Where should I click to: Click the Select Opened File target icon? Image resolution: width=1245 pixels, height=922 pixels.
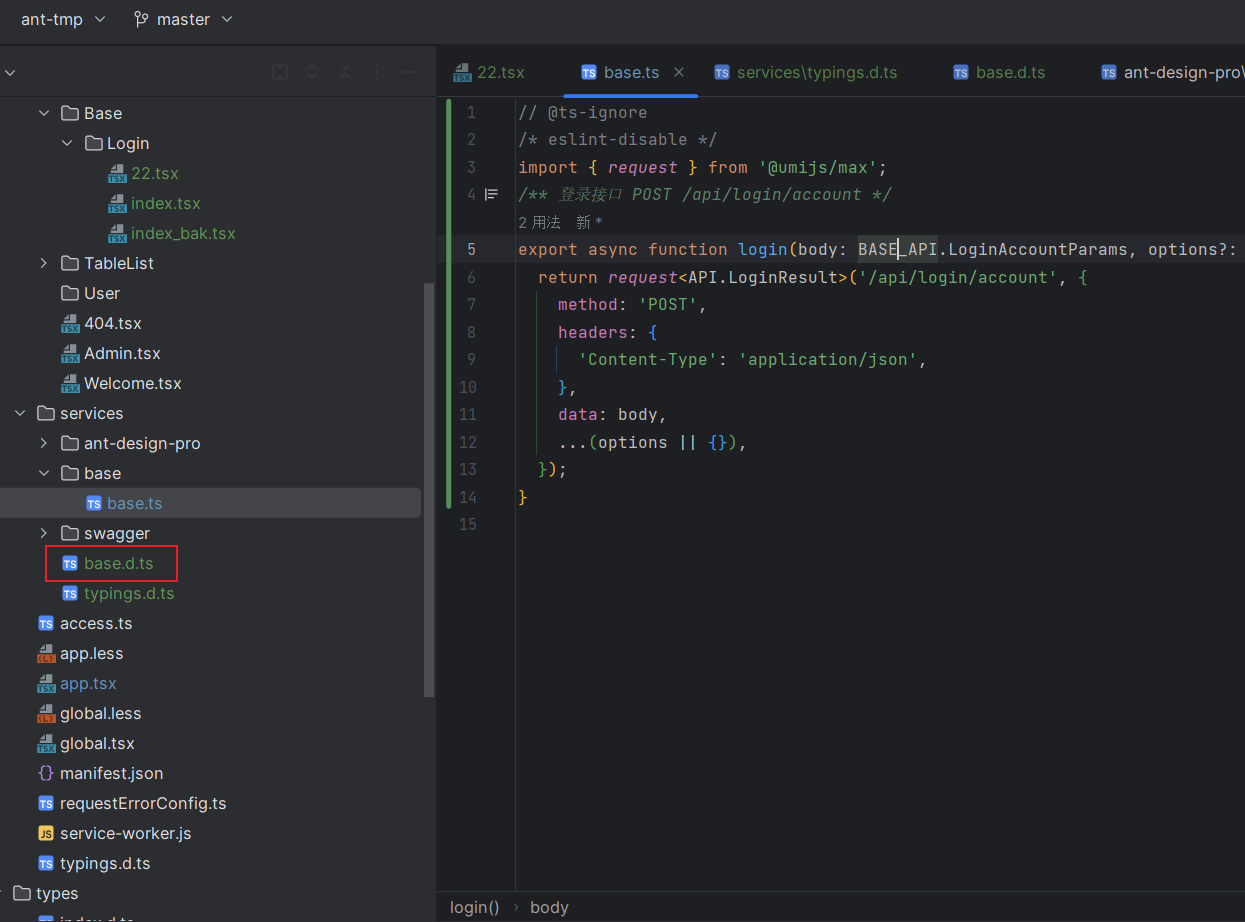point(280,71)
